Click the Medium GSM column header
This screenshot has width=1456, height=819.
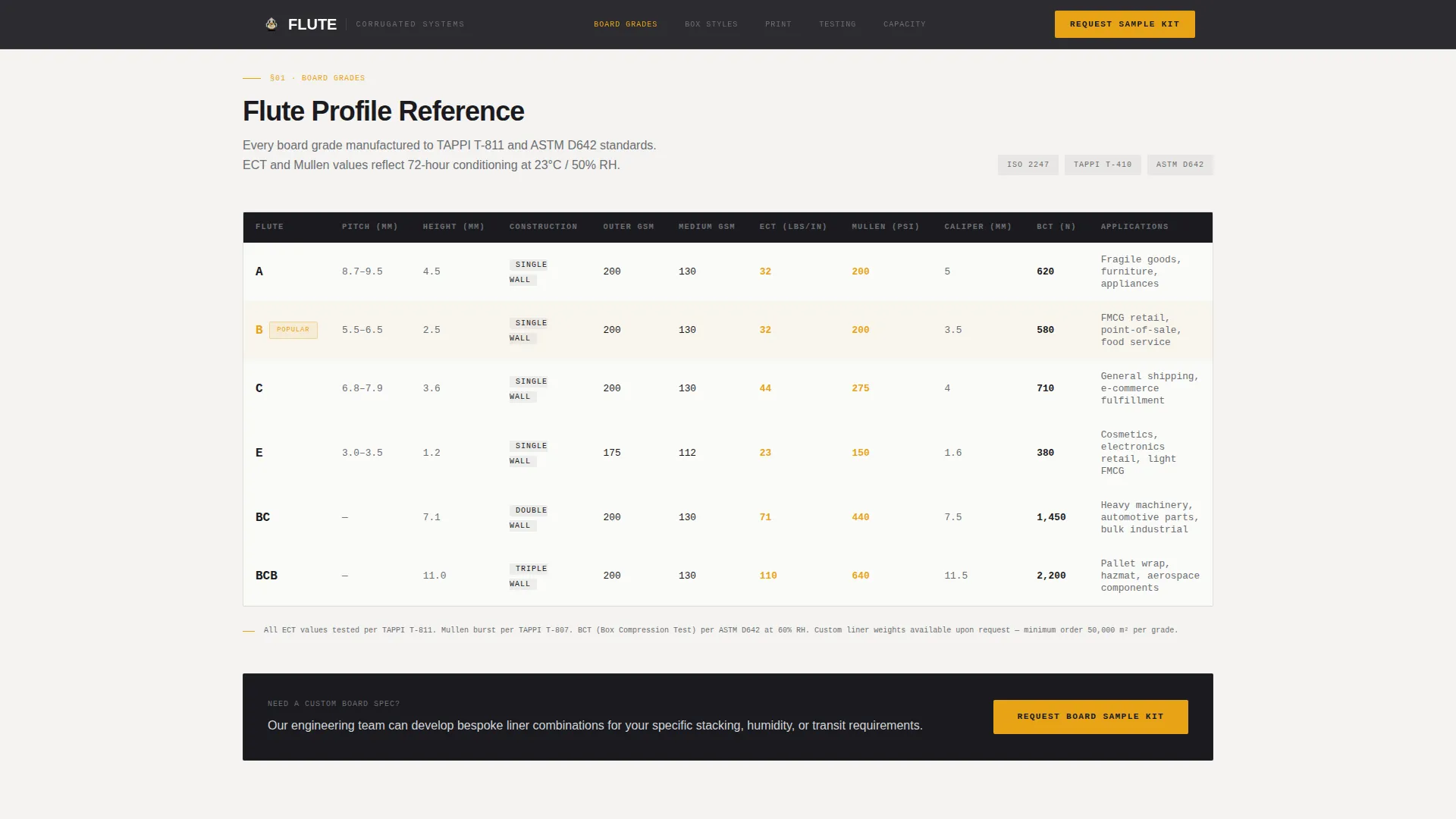pyautogui.click(x=707, y=227)
